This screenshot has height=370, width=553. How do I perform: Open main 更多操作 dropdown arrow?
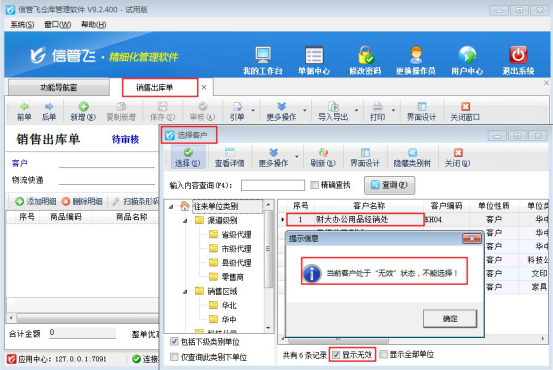pyautogui.click(x=305, y=111)
